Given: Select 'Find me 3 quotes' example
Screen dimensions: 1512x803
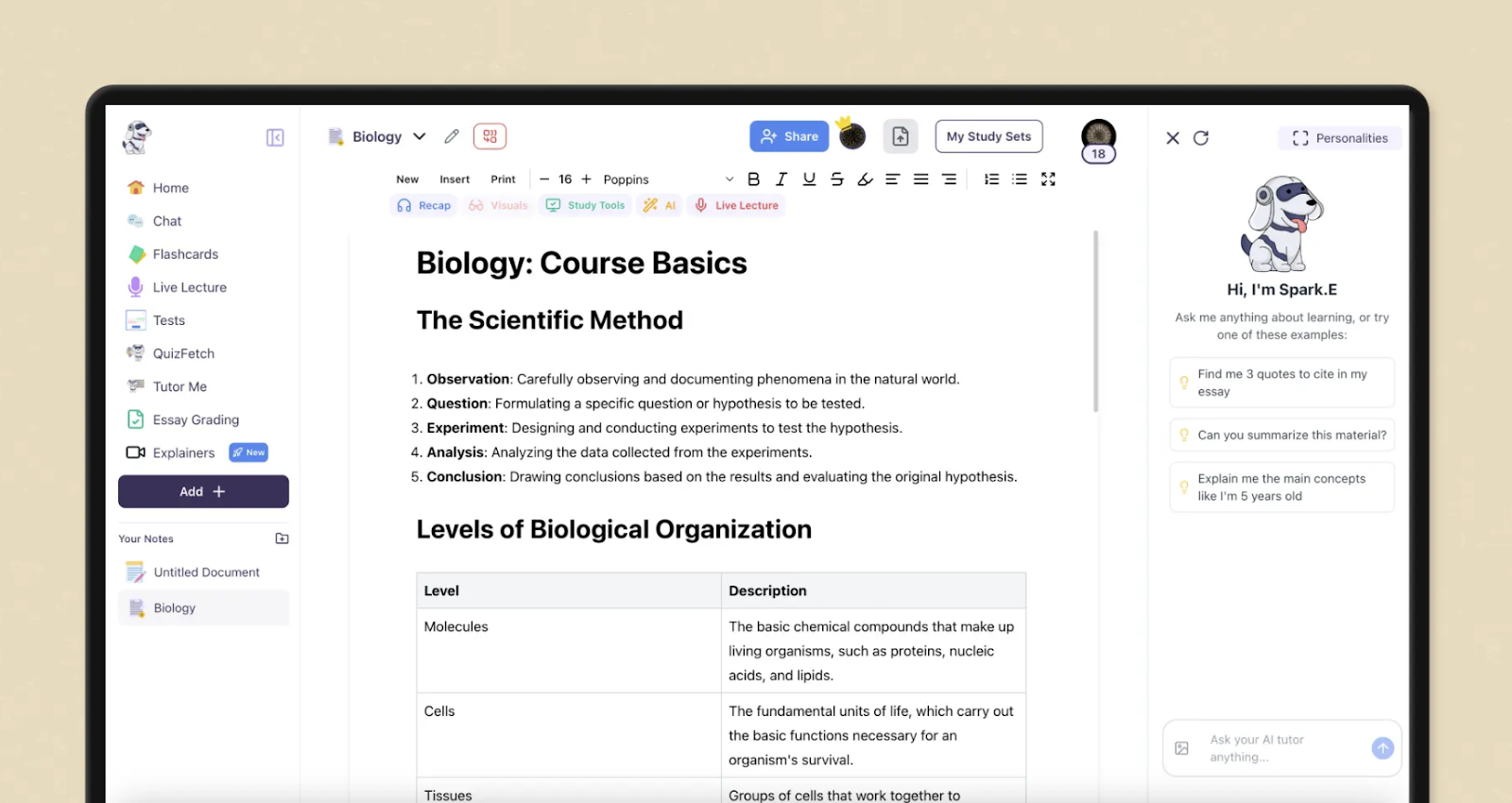Looking at the screenshot, I should click(1281, 383).
